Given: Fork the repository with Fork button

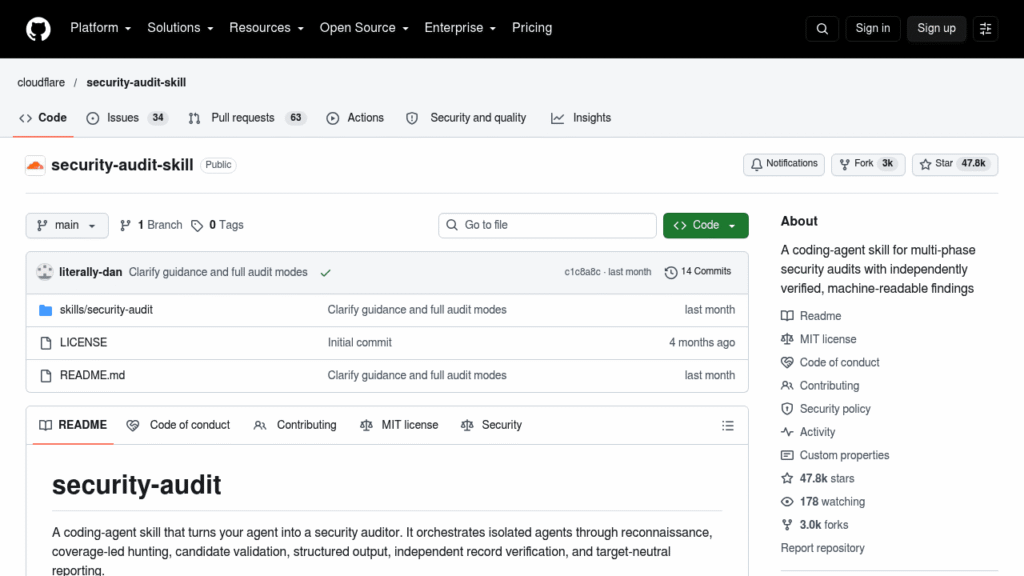Looking at the screenshot, I should [868, 164].
